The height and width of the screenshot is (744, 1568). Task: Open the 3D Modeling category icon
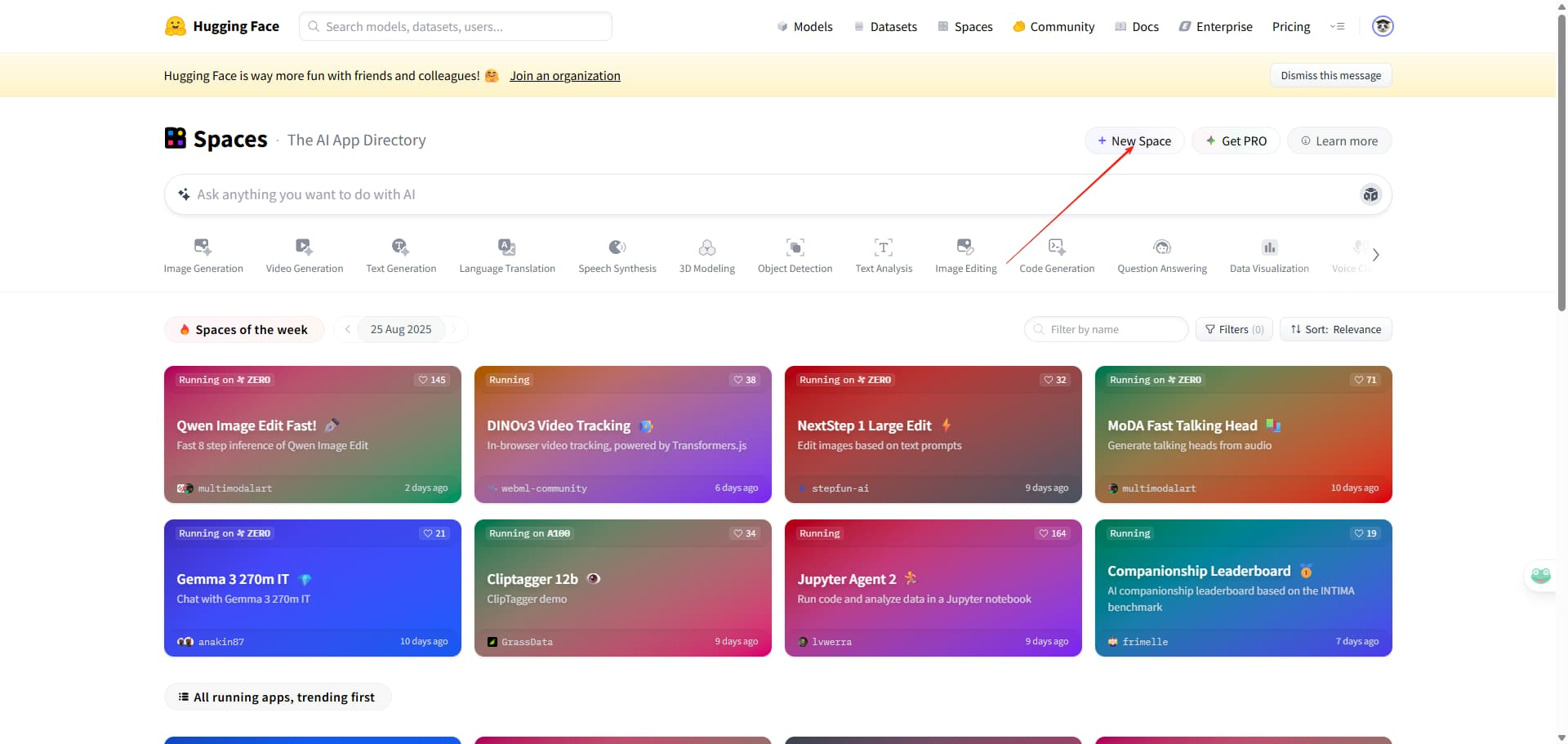tap(706, 247)
